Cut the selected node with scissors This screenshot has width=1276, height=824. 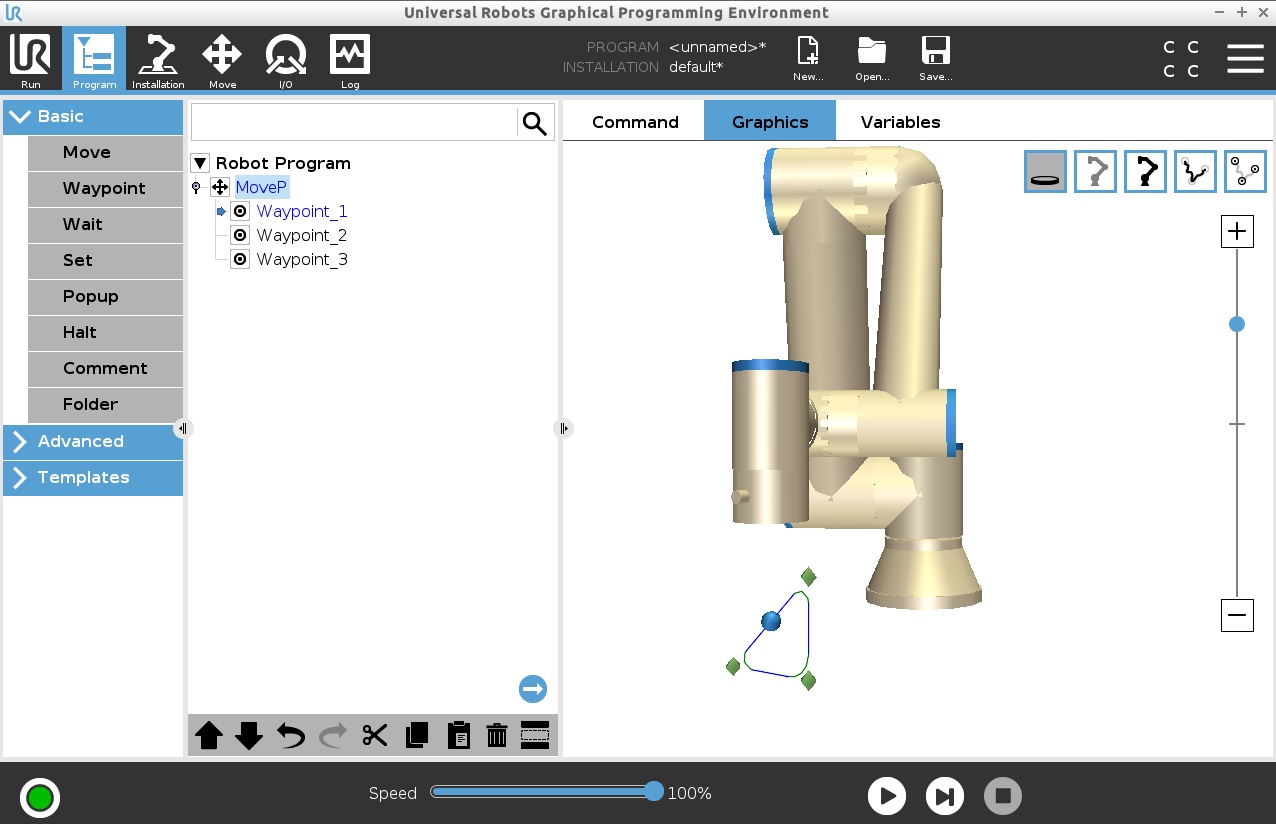(375, 736)
